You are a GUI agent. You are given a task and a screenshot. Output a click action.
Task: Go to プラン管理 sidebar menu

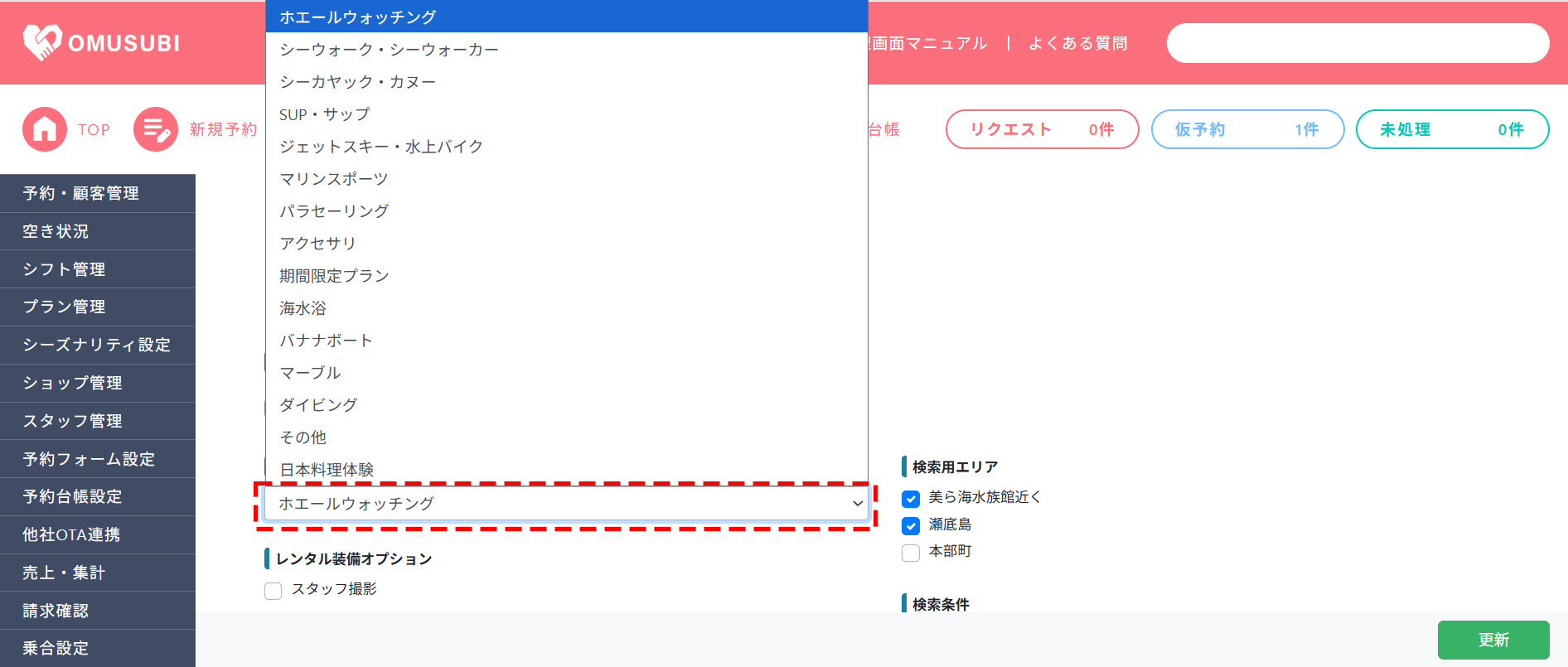[x=65, y=307]
